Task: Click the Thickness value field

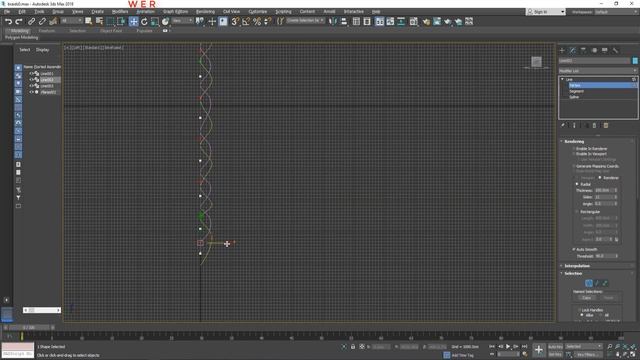Action: click(604, 190)
